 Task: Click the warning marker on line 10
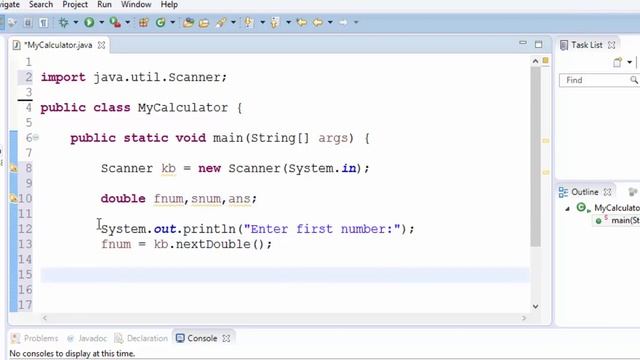tap(13, 198)
